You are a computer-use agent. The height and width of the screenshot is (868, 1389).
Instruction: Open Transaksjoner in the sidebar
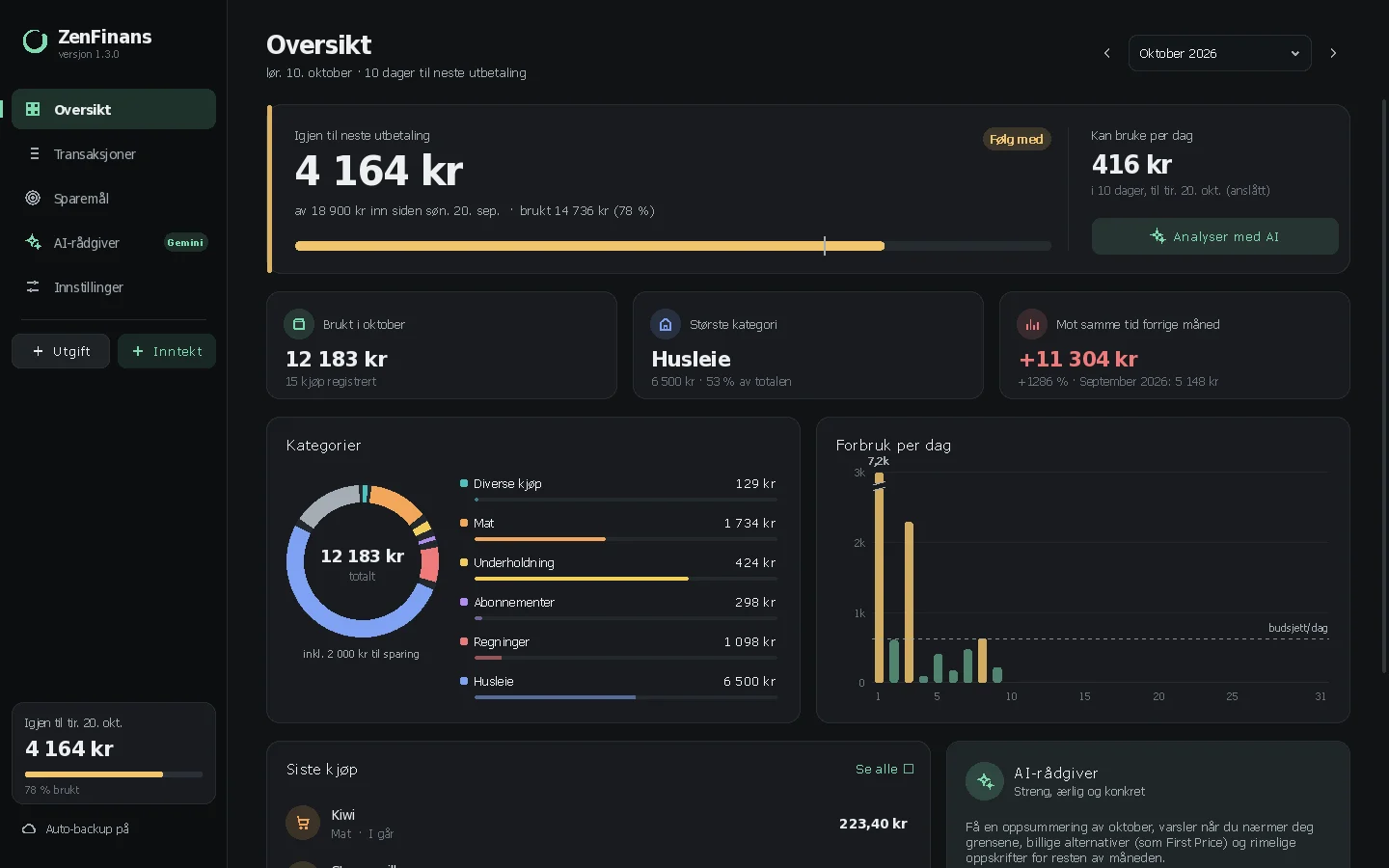click(x=114, y=153)
